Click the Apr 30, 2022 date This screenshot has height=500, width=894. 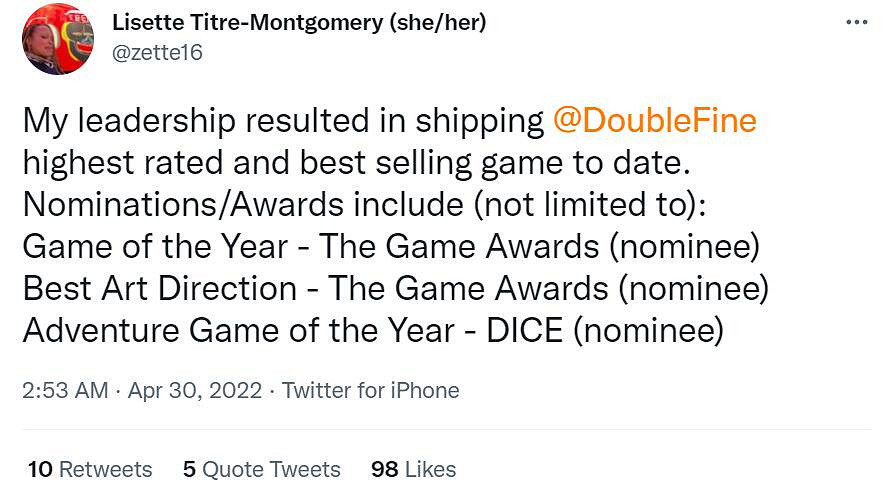195,390
